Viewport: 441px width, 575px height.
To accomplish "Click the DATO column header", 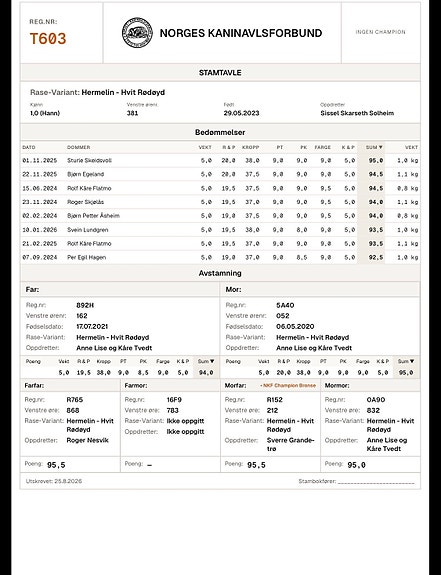I will tap(29, 147).
